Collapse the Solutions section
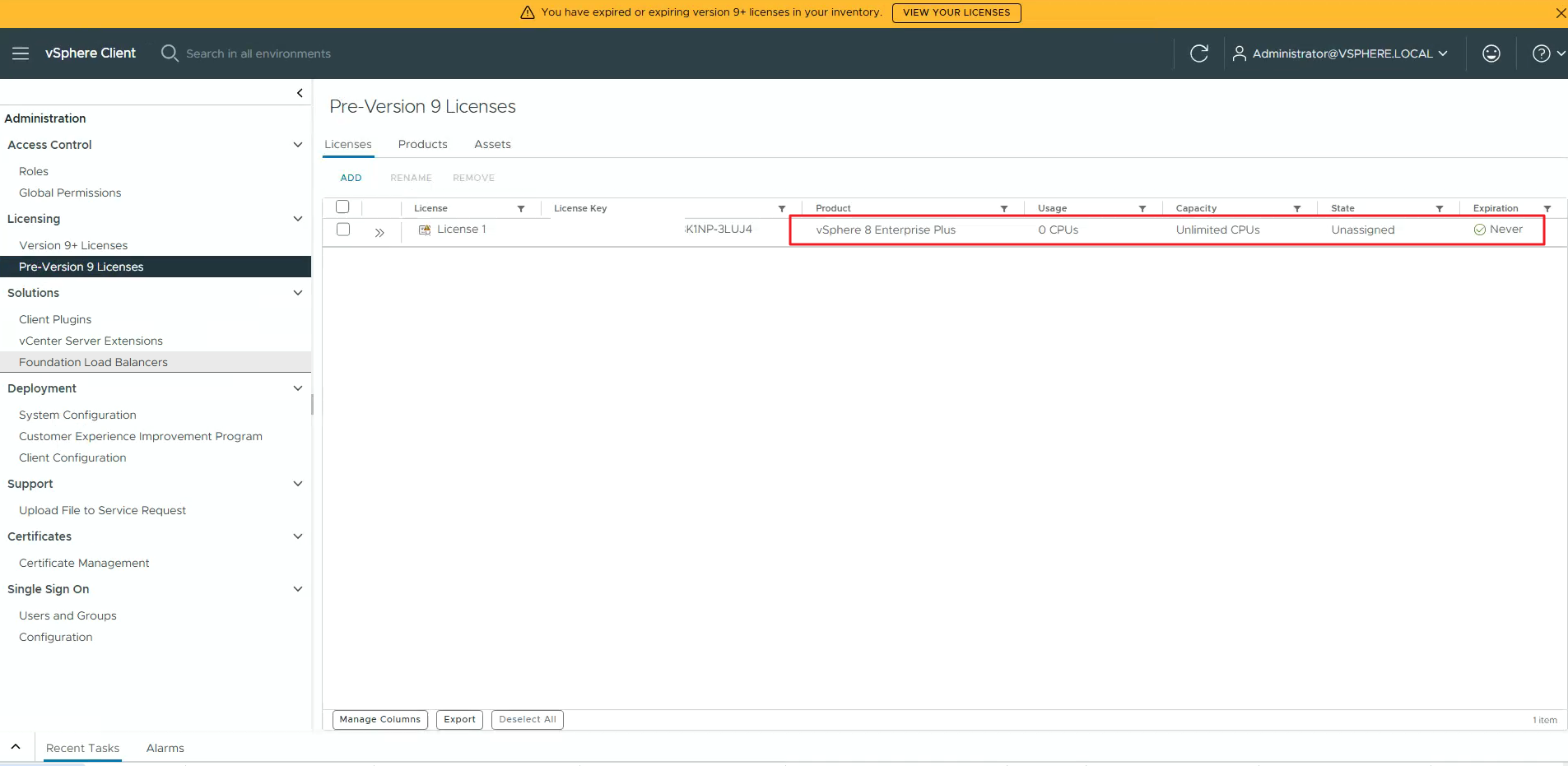 point(298,293)
